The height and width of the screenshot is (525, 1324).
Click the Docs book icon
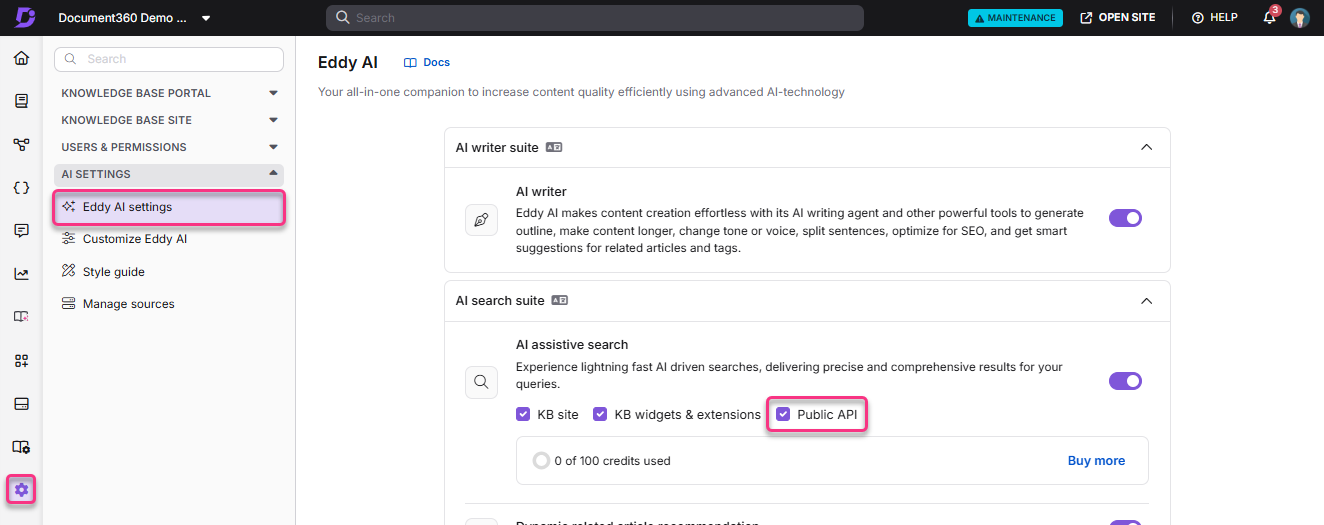(x=410, y=62)
